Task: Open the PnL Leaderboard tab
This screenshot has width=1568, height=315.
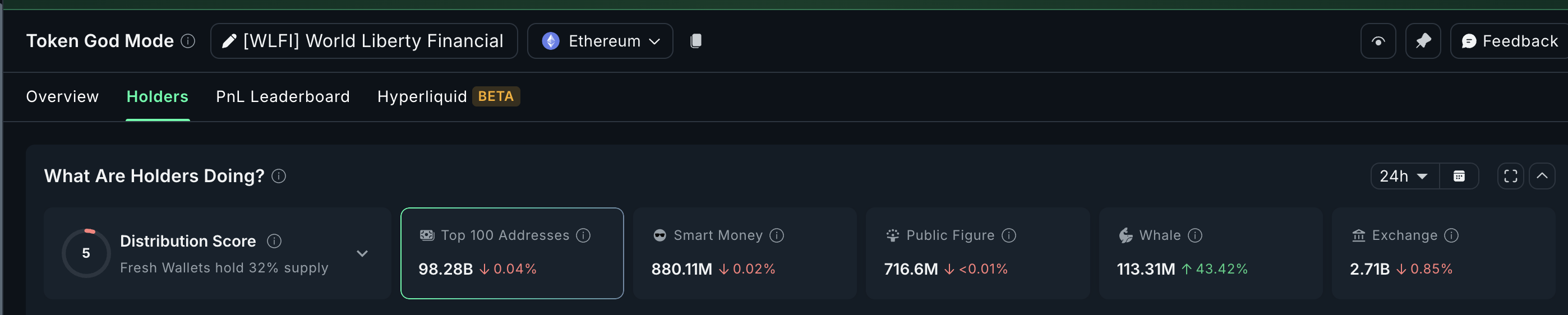Action: point(283,97)
